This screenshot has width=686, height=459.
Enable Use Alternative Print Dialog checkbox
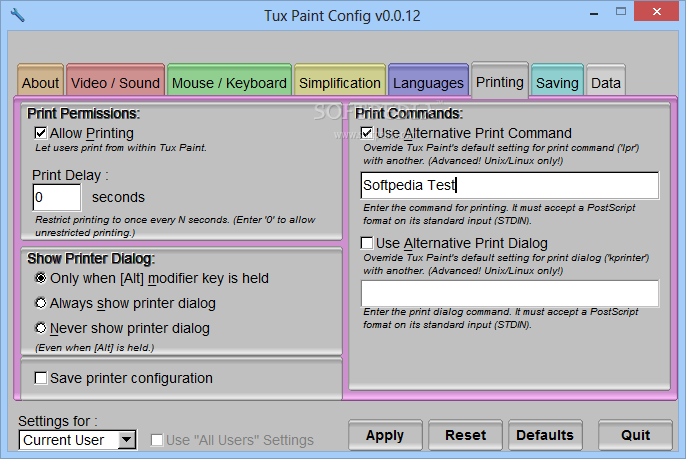pyautogui.click(x=367, y=243)
